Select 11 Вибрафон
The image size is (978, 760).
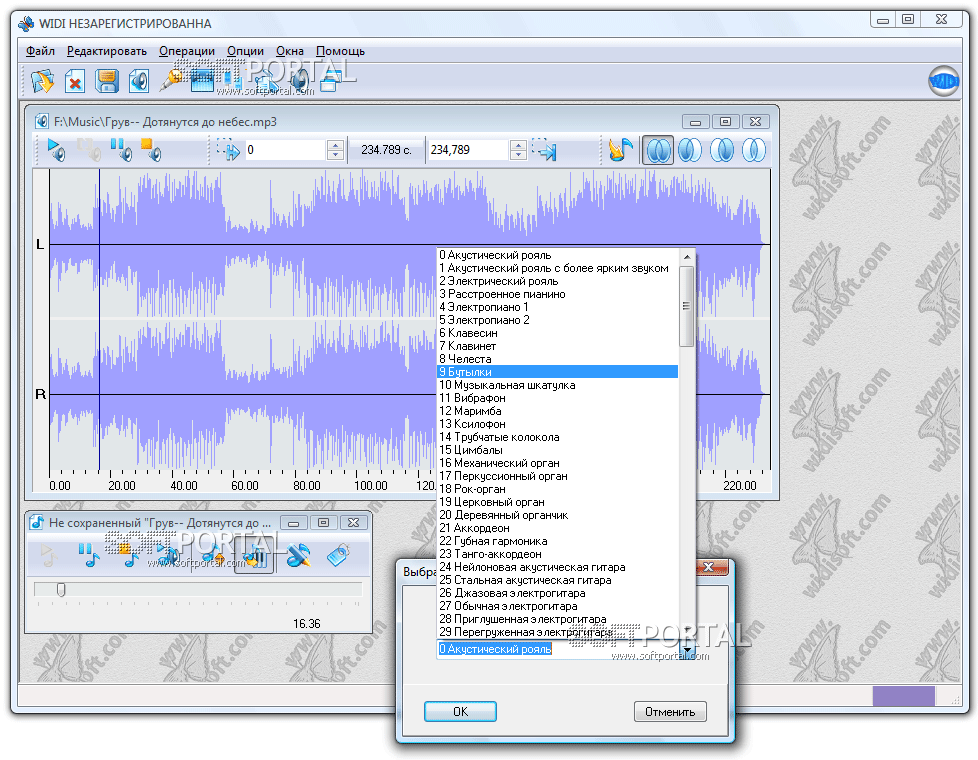(558, 398)
